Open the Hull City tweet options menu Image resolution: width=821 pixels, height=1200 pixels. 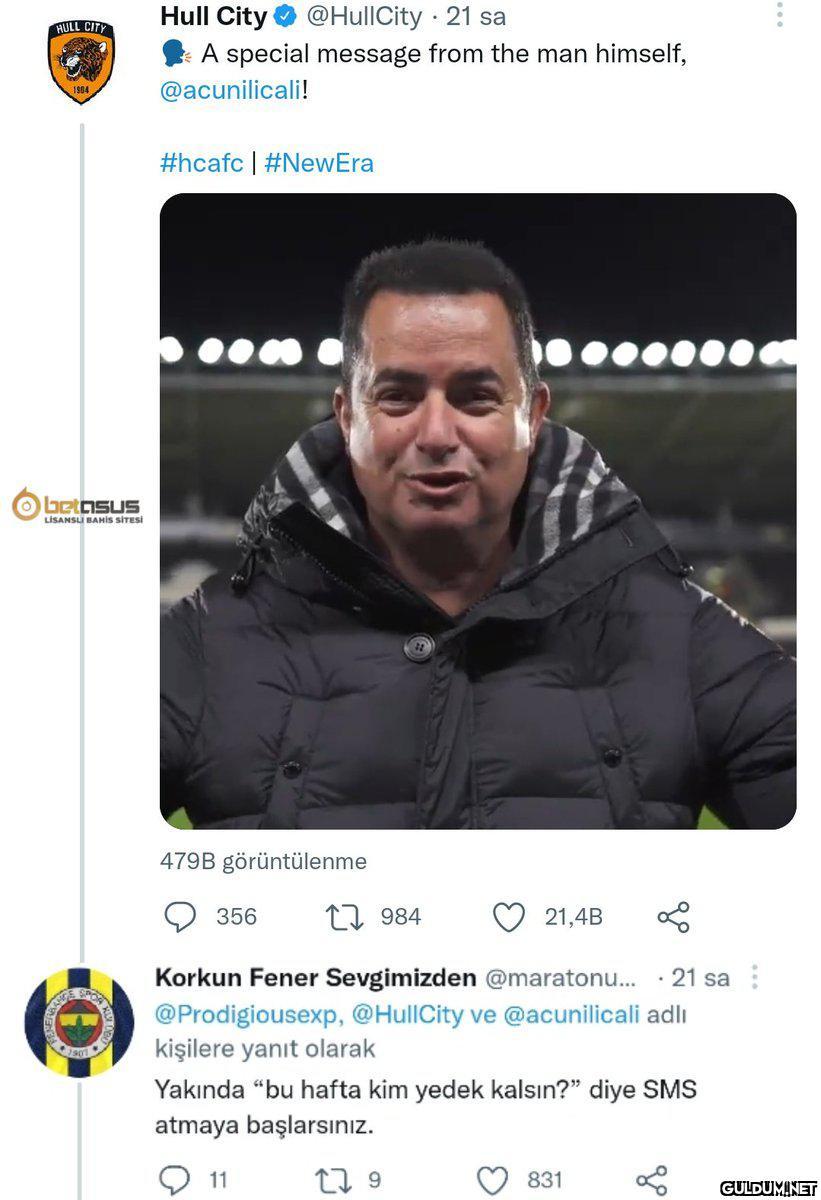click(x=779, y=15)
